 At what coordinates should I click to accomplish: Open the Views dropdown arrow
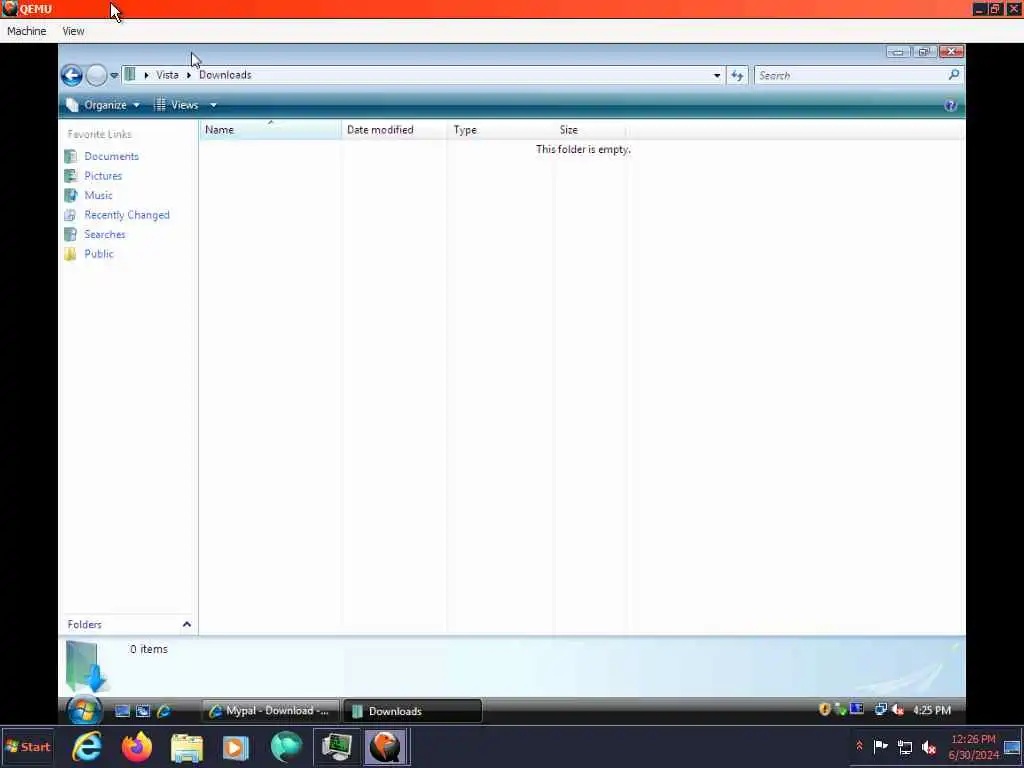[x=213, y=105]
